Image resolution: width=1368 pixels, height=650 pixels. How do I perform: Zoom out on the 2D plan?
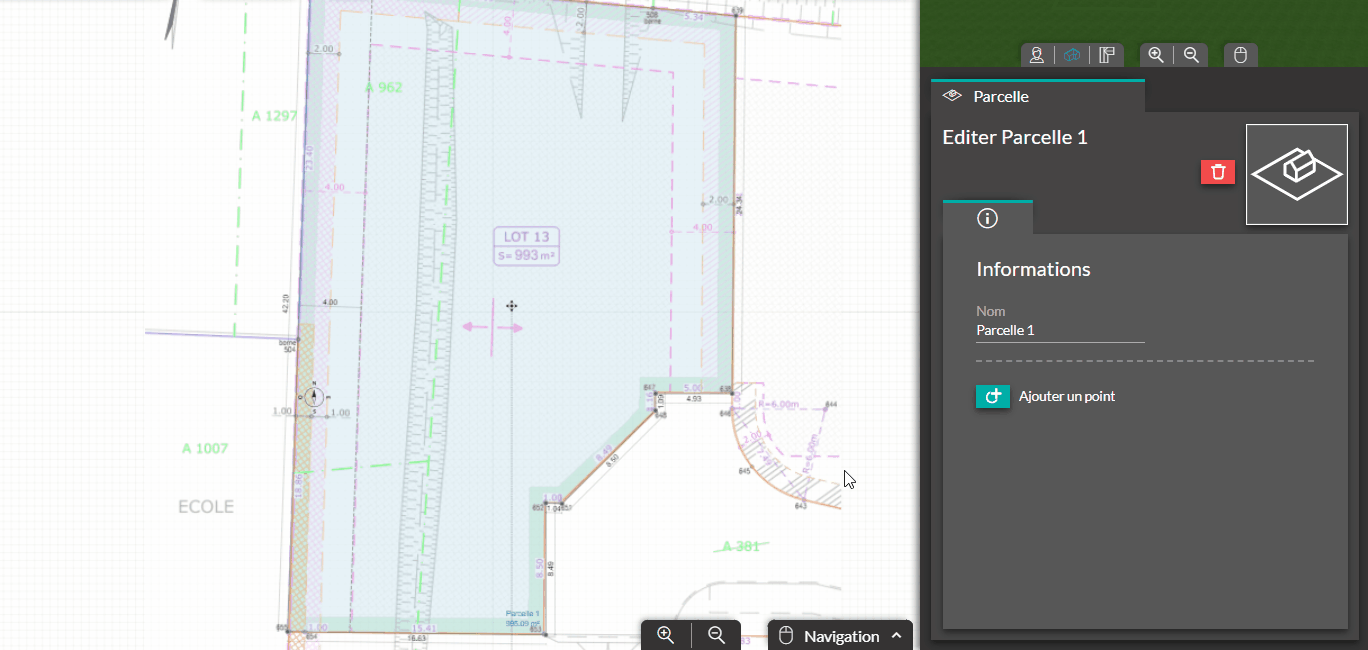(x=716, y=635)
